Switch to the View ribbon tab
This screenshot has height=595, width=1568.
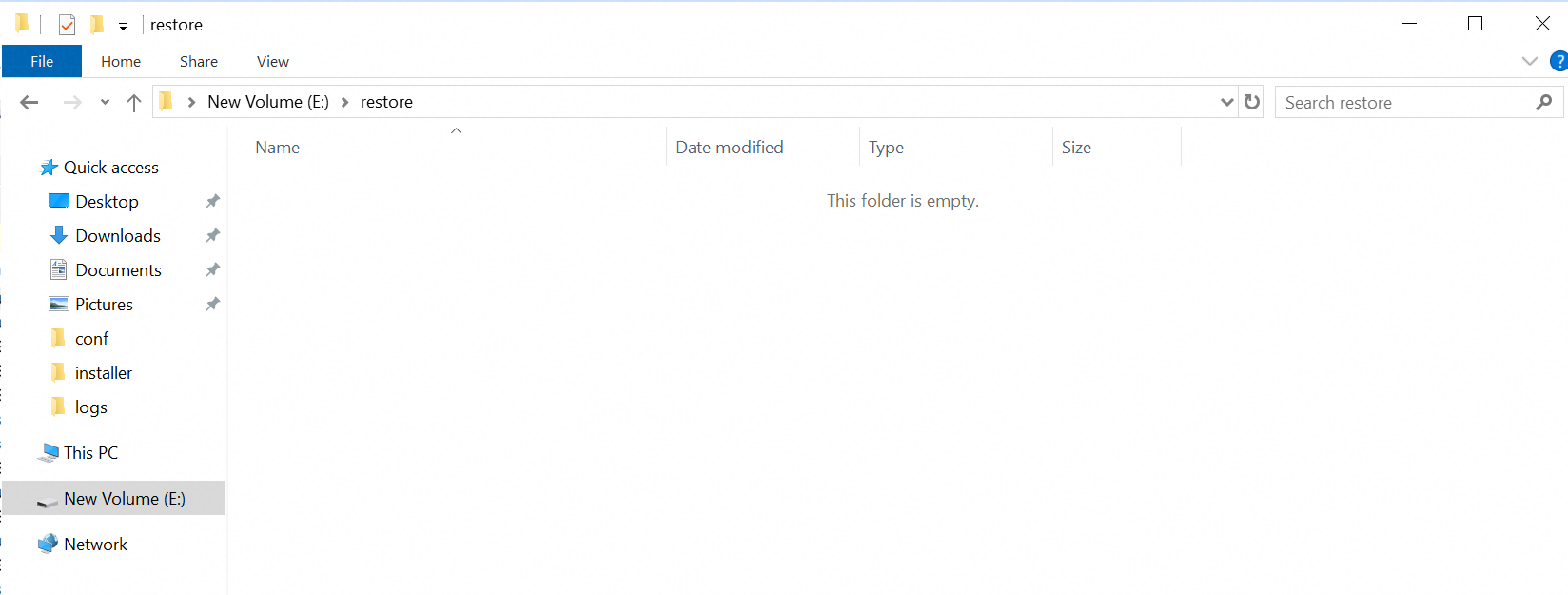(x=273, y=61)
